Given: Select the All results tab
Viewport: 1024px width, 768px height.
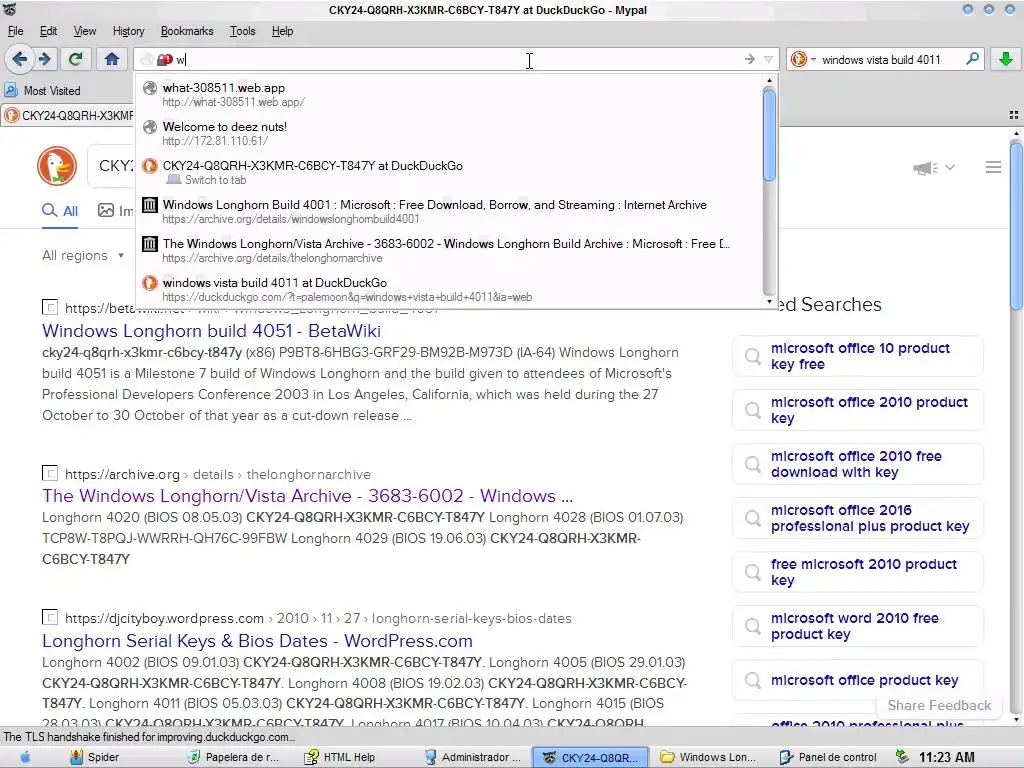Looking at the screenshot, I should tap(60, 210).
